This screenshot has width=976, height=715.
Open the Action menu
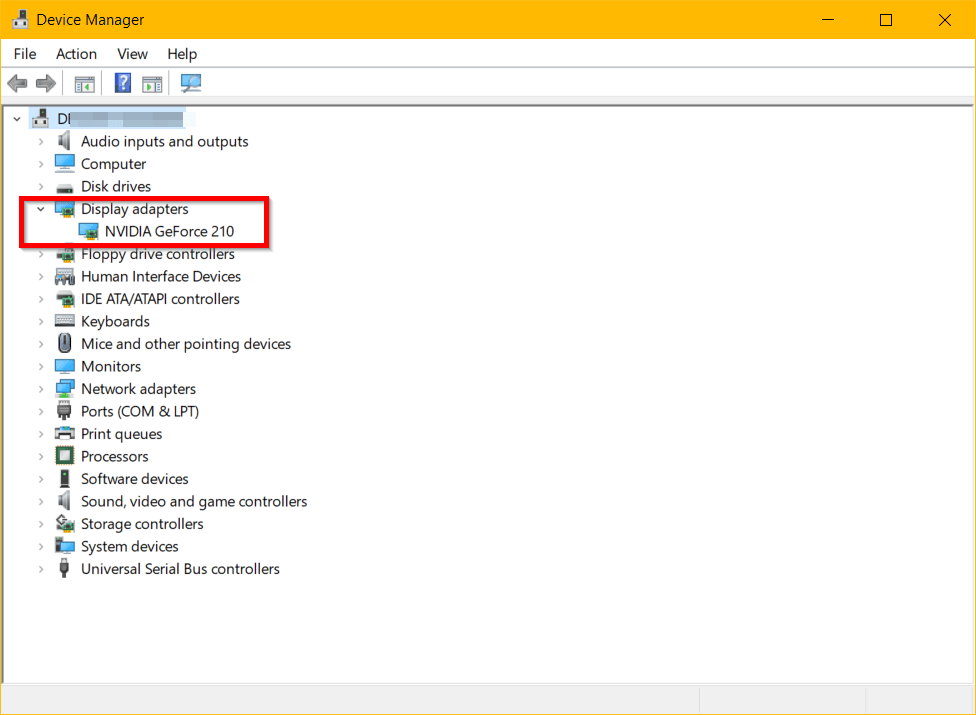[76, 54]
